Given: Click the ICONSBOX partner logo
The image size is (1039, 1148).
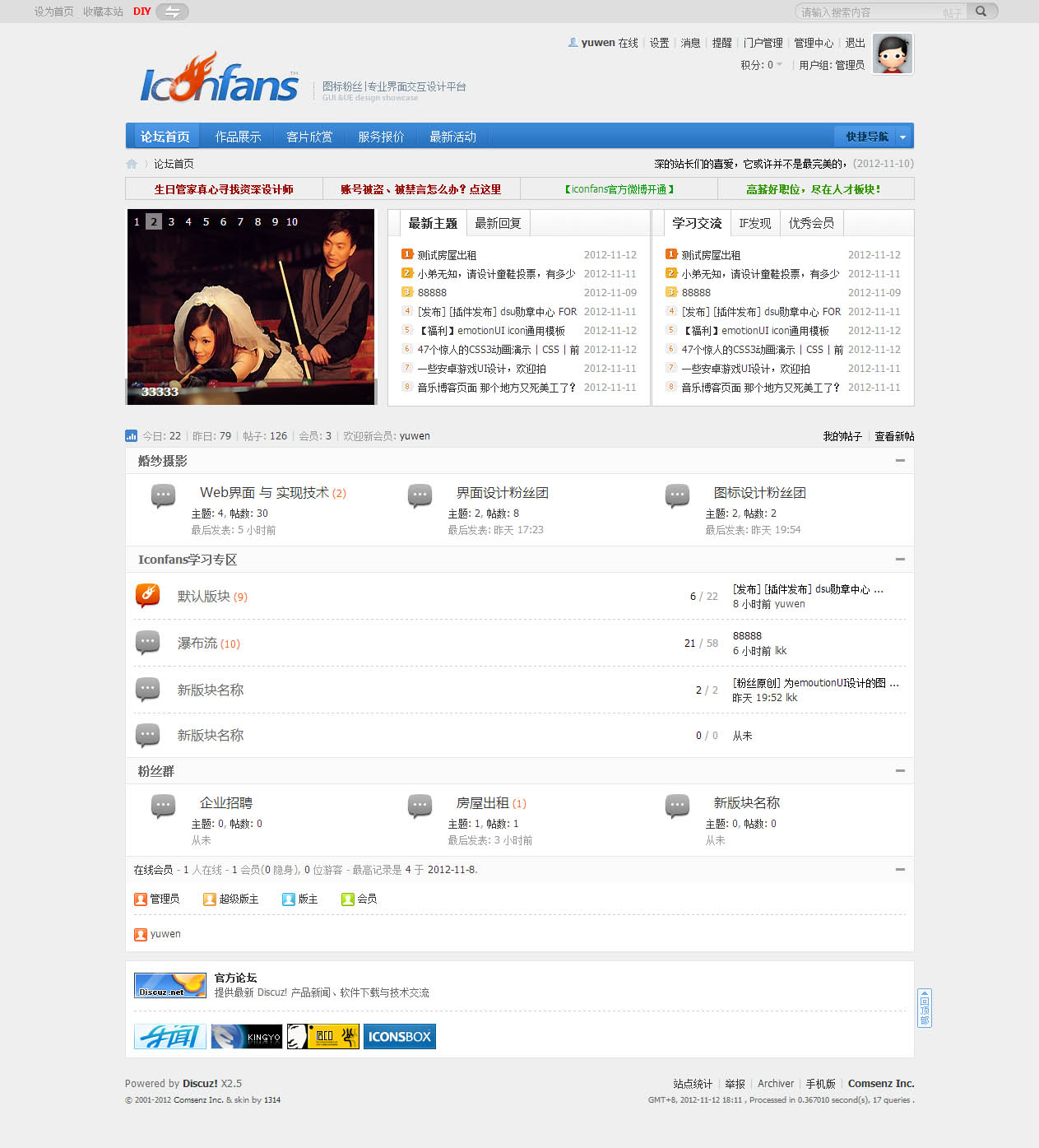Looking at the screenshot, I should point(399,1036).
